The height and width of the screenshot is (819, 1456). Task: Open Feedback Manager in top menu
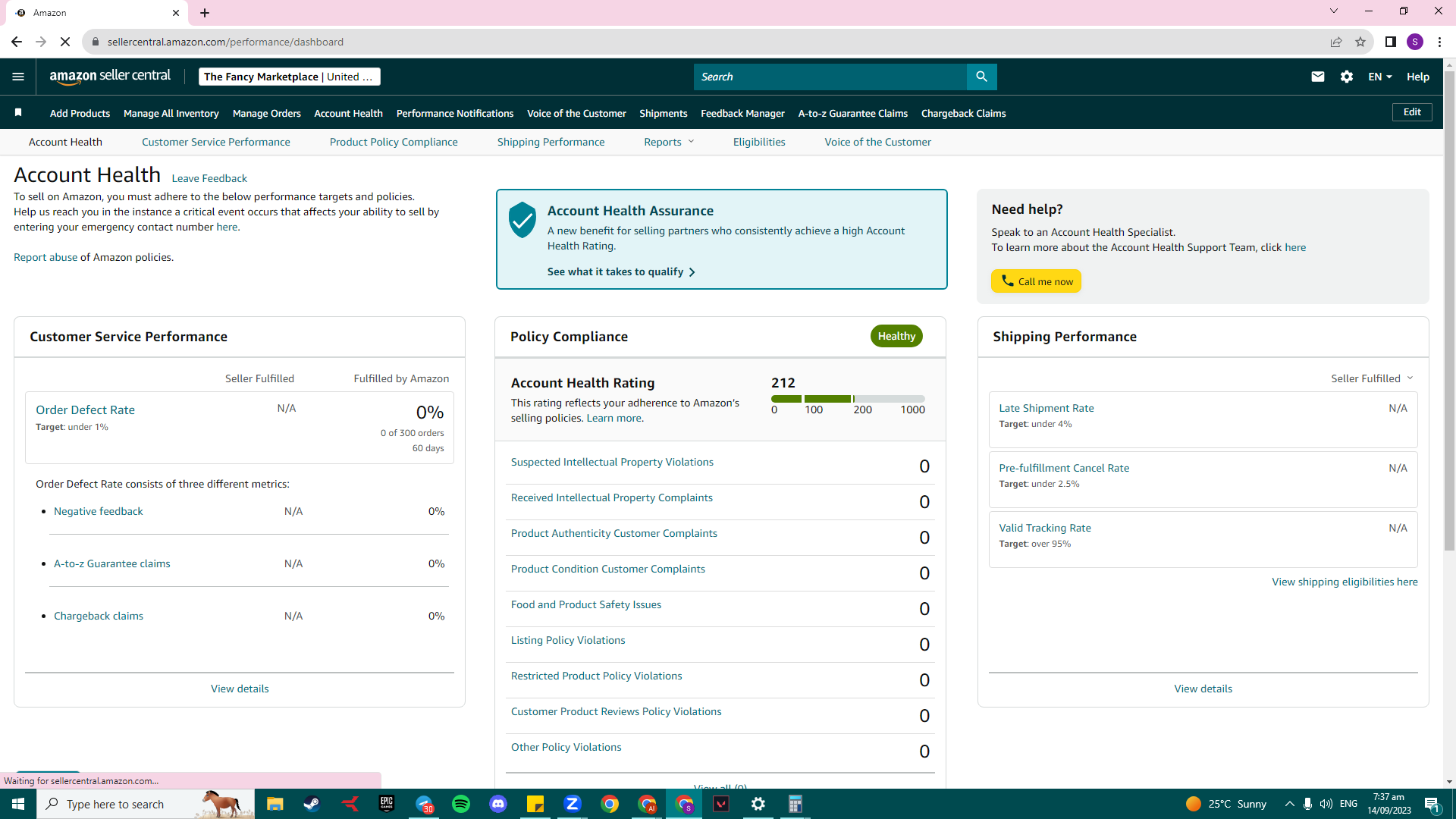tap(742, 113)
